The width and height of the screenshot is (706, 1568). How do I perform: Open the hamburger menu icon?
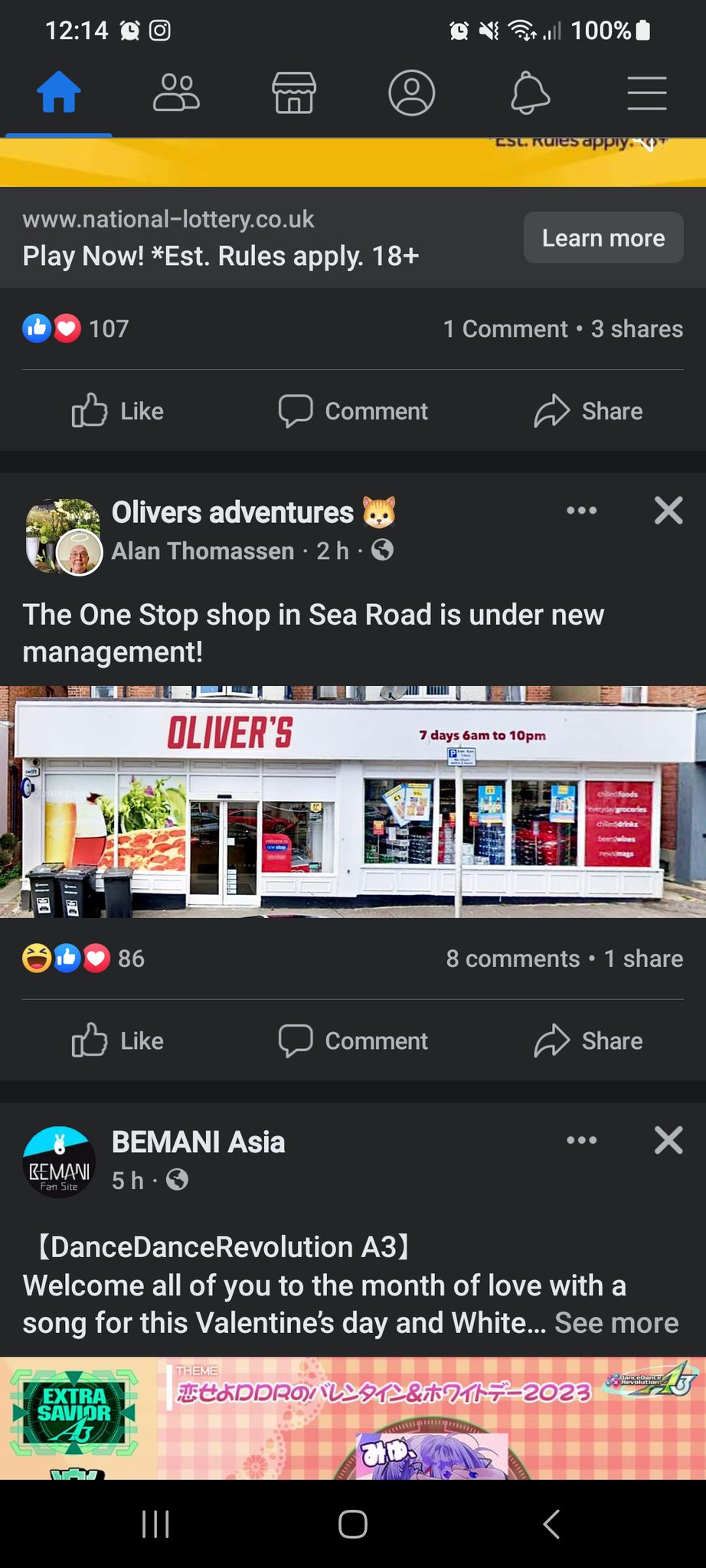(x=647, y=93)
